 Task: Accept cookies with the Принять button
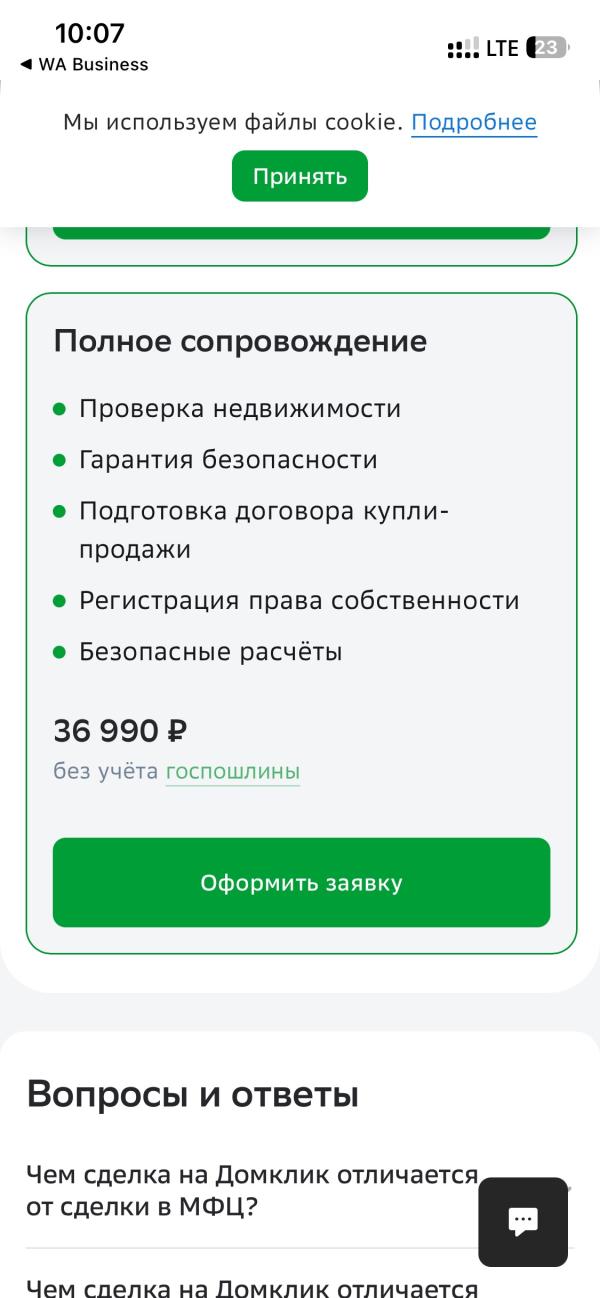tap(299, 176)
